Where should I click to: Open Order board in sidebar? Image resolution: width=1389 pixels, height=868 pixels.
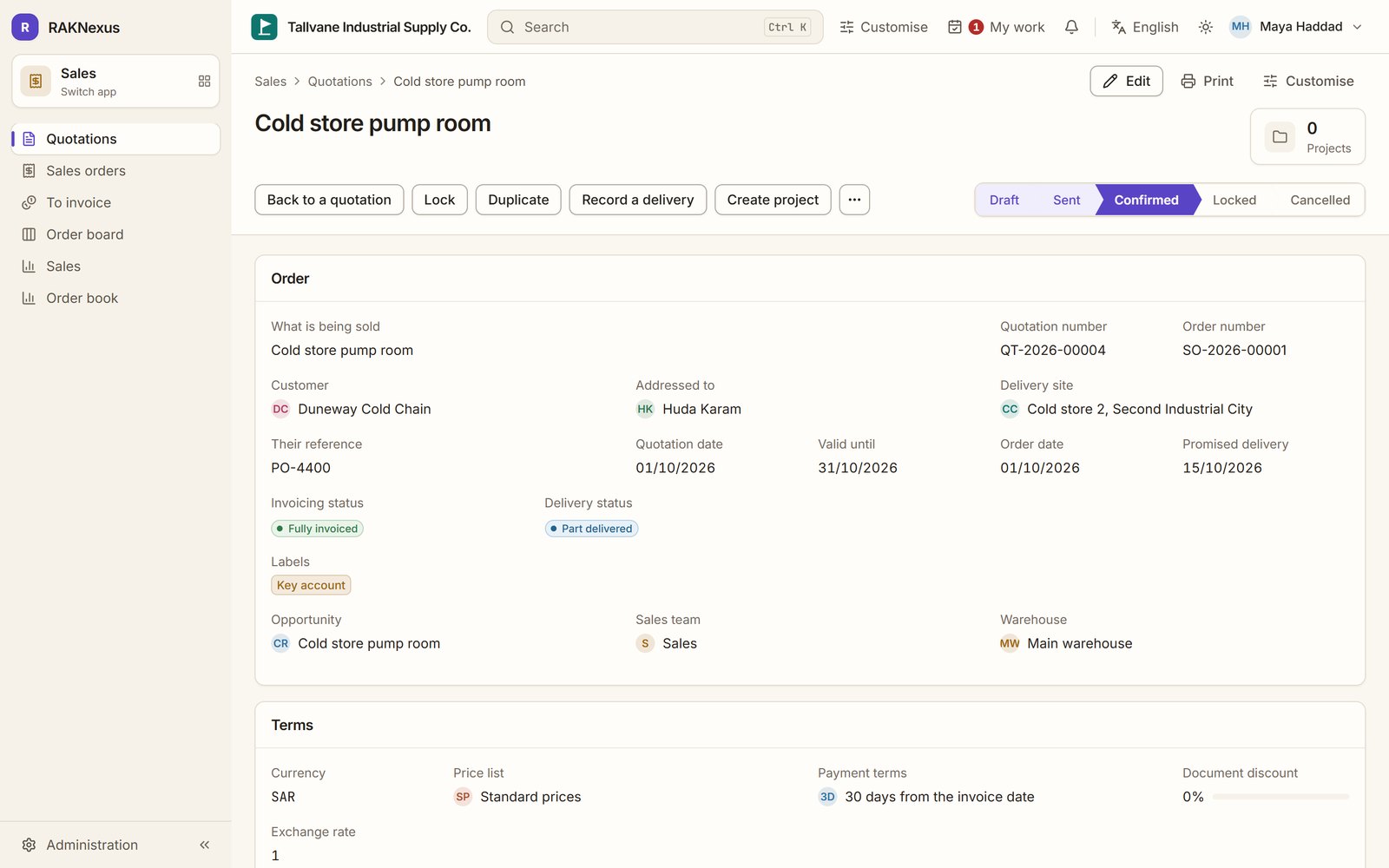coord(116,234)
